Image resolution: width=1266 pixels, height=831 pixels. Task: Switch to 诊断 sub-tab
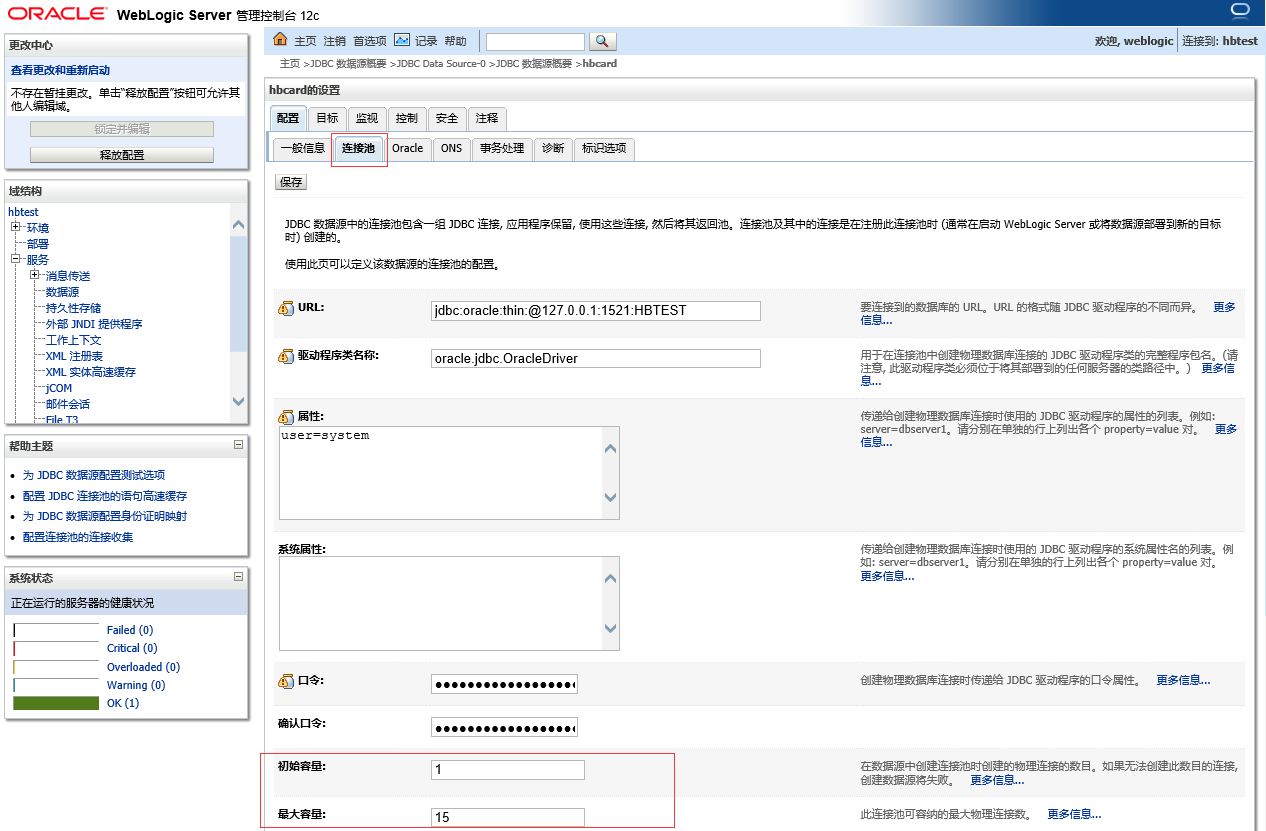coord(553,148)
